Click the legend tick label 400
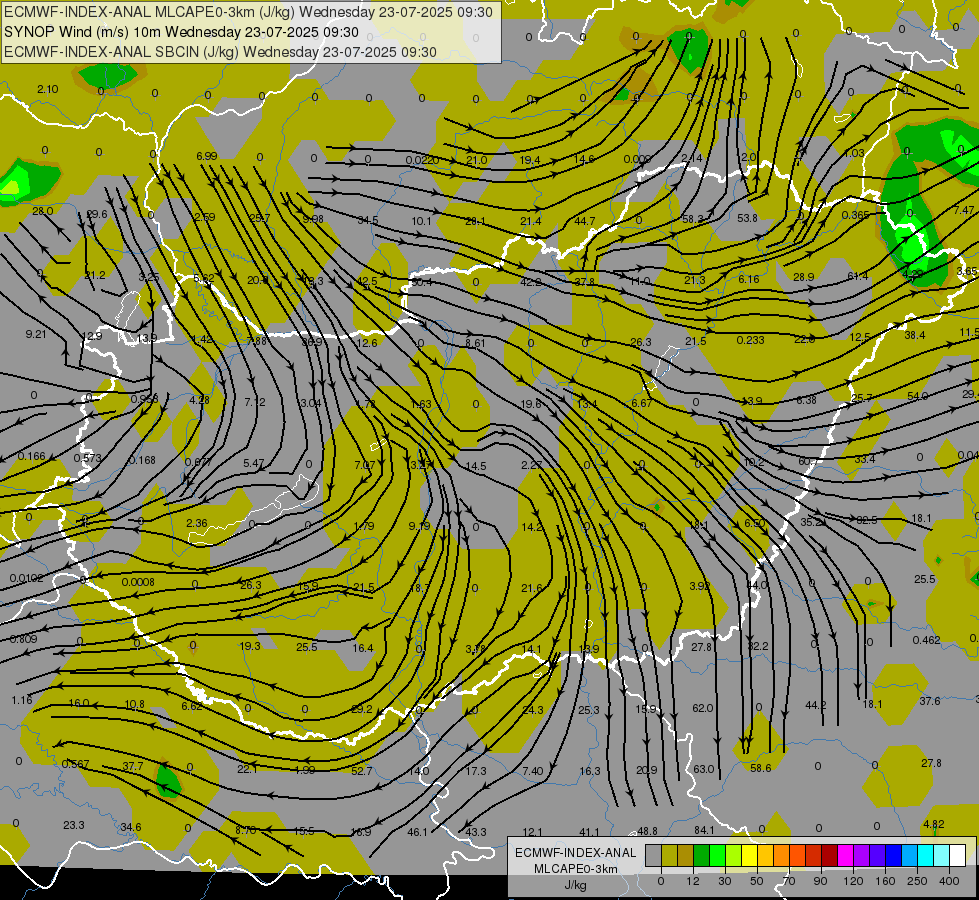 [949, 881]
